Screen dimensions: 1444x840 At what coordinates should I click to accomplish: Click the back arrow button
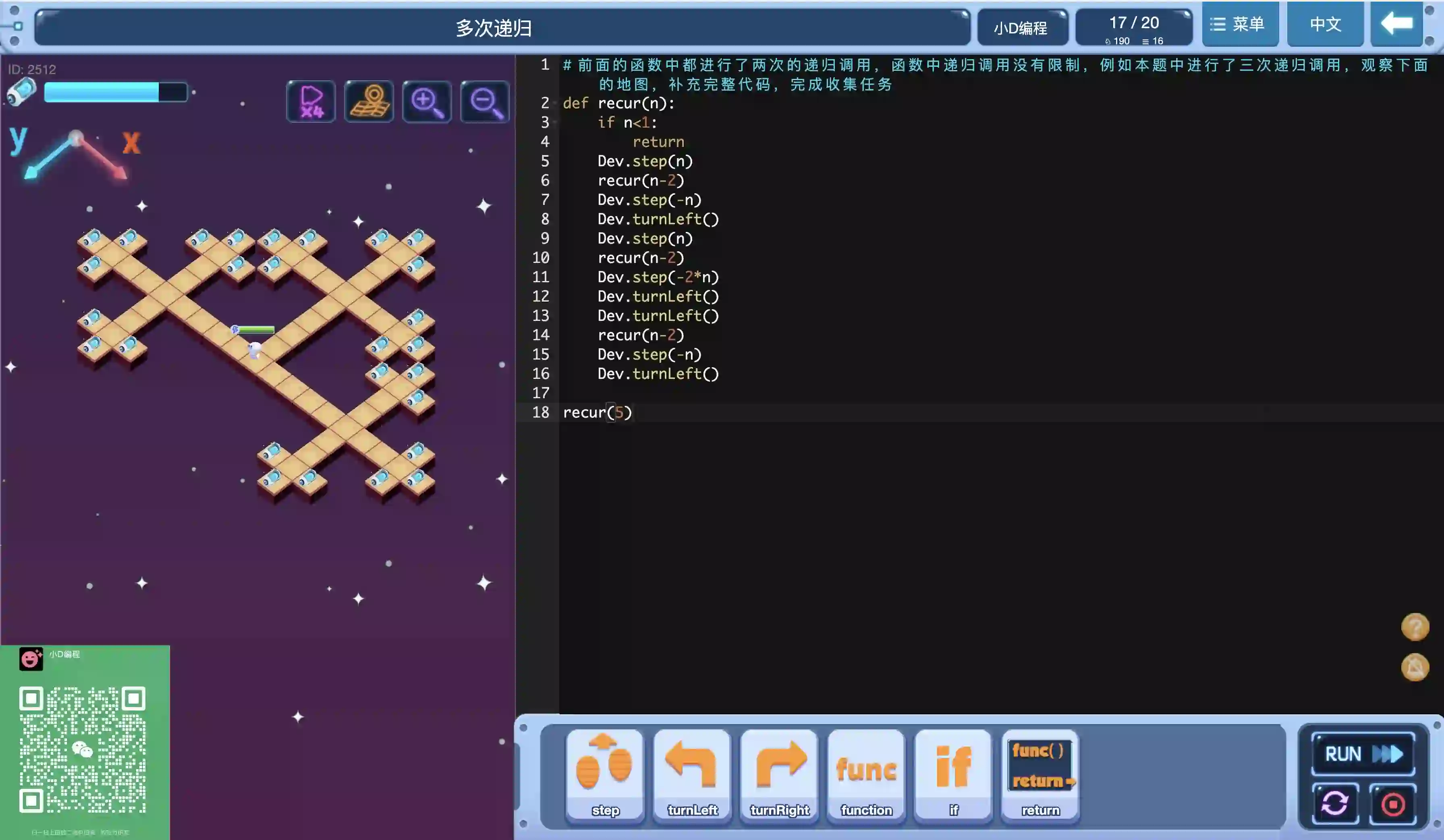click(1396, 24)
